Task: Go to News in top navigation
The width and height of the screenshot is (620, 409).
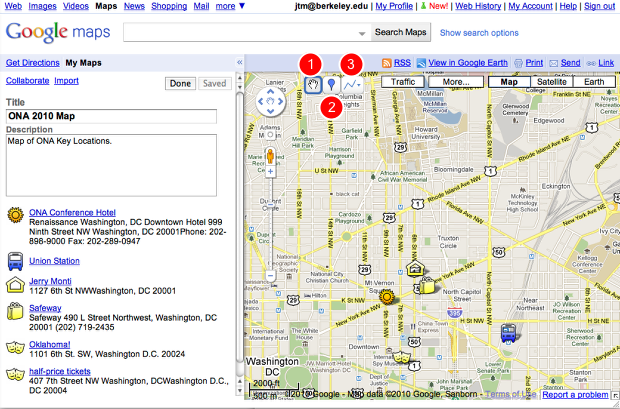Action: pyautogui.click(x=134, y=6)
